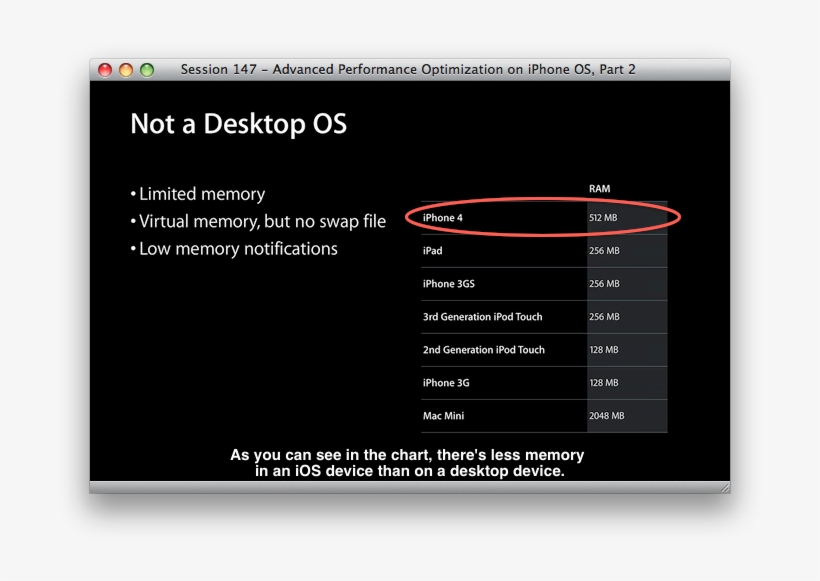Click the iPhone 3G row label

coord(445,383)
